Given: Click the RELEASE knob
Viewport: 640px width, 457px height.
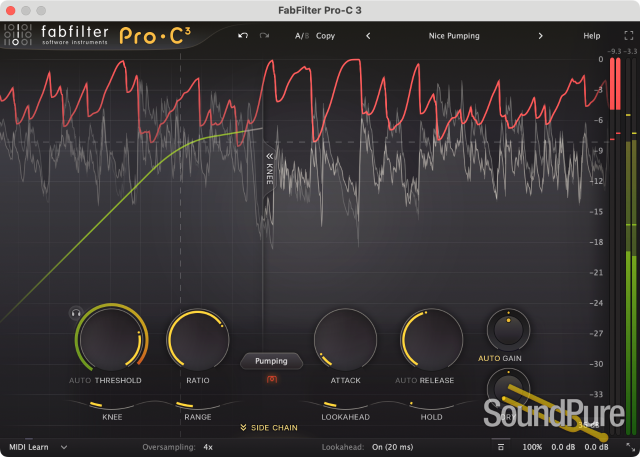Looking at the screenshot, I should [x=431, y=339].
